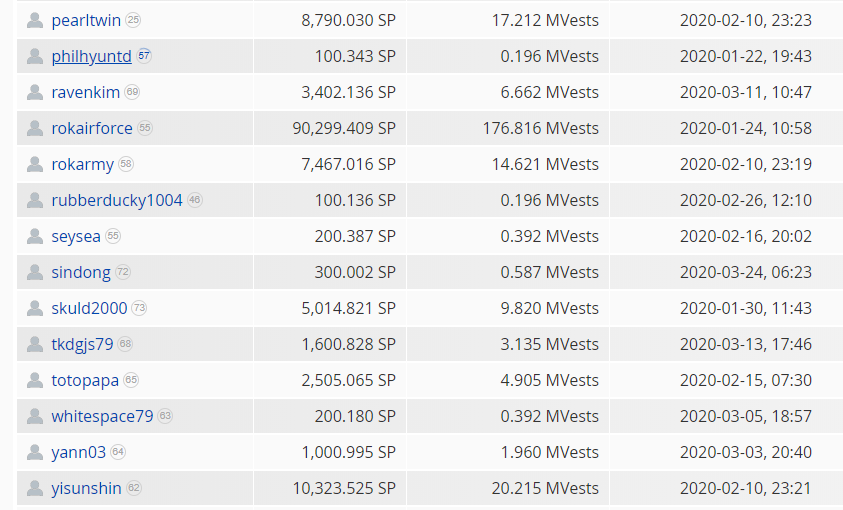The image size is (843, 510).
Task: Open the ravenkim profile link
Action: [x=86, y=92]
